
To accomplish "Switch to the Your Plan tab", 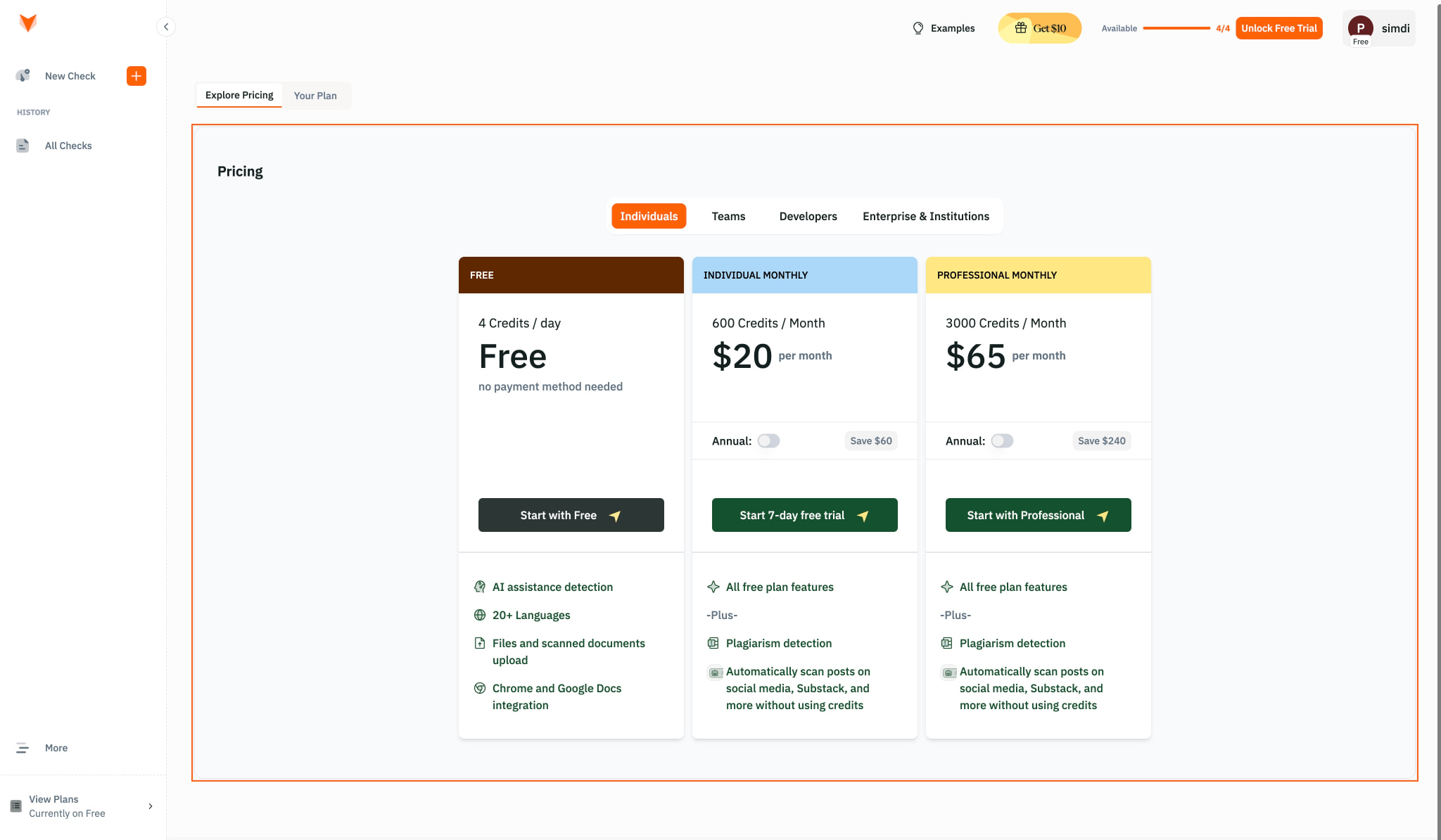I will (x=315, y=96).
